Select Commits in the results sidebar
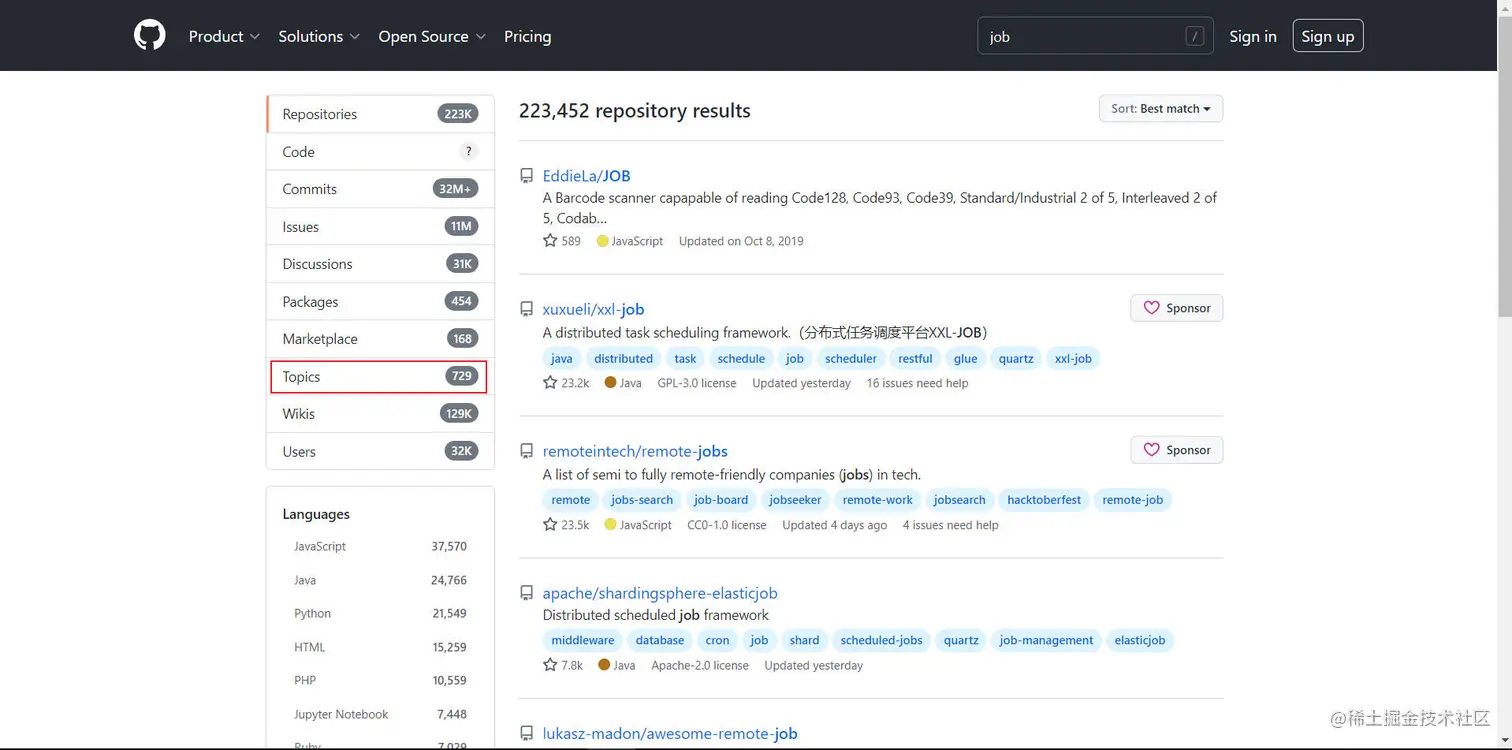1512x750 pixels. pos(310,189)
